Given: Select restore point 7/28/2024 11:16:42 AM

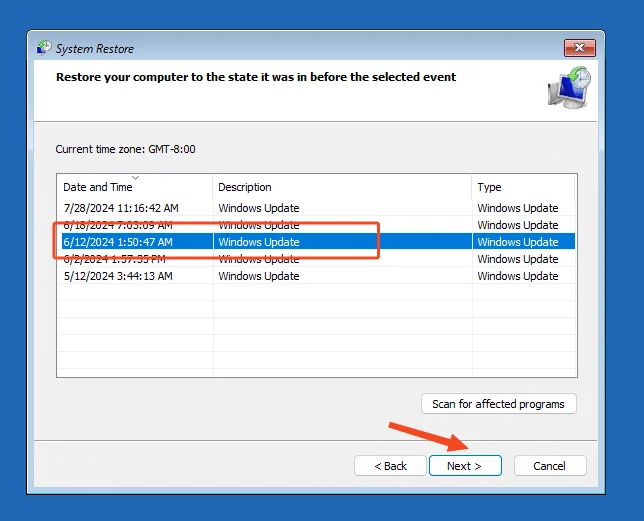Looking at the screenshot, I should point(316,208).
